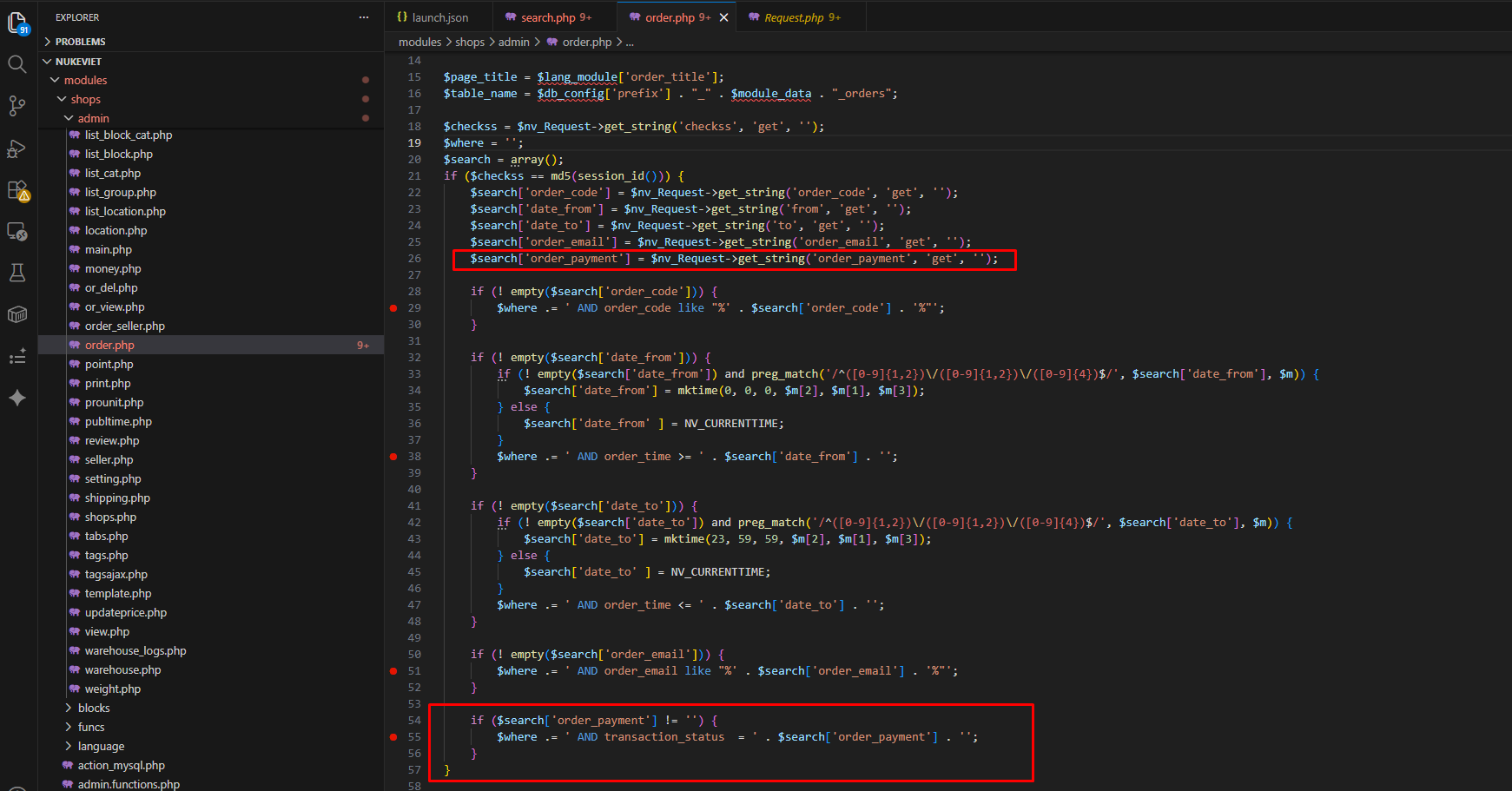Switch to the Request.php tab
1512x791 pixels.
[x=801, y=17]
